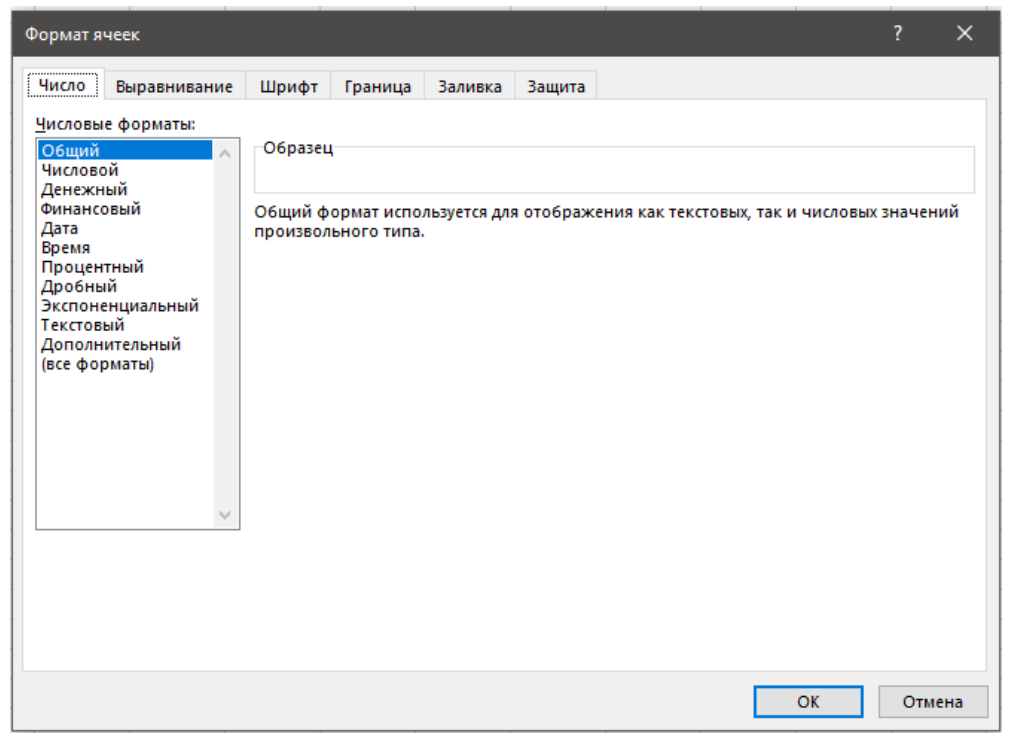The height and width of the screenshot is (738, 1012).
Task: Click the list scrollbar down arrow
Action: click(x=224, y=515)
